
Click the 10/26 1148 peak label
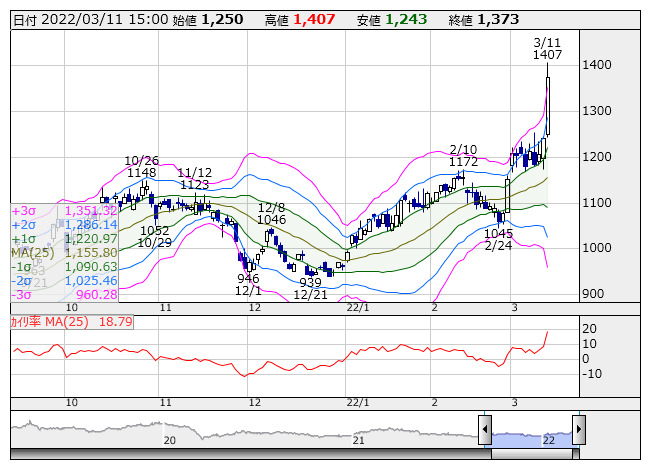tap(142, 167)
